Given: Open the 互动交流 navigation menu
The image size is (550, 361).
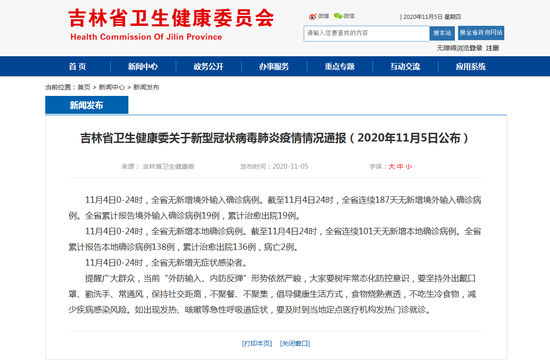Looking at the screenshot, I should (x=405, y=66).
